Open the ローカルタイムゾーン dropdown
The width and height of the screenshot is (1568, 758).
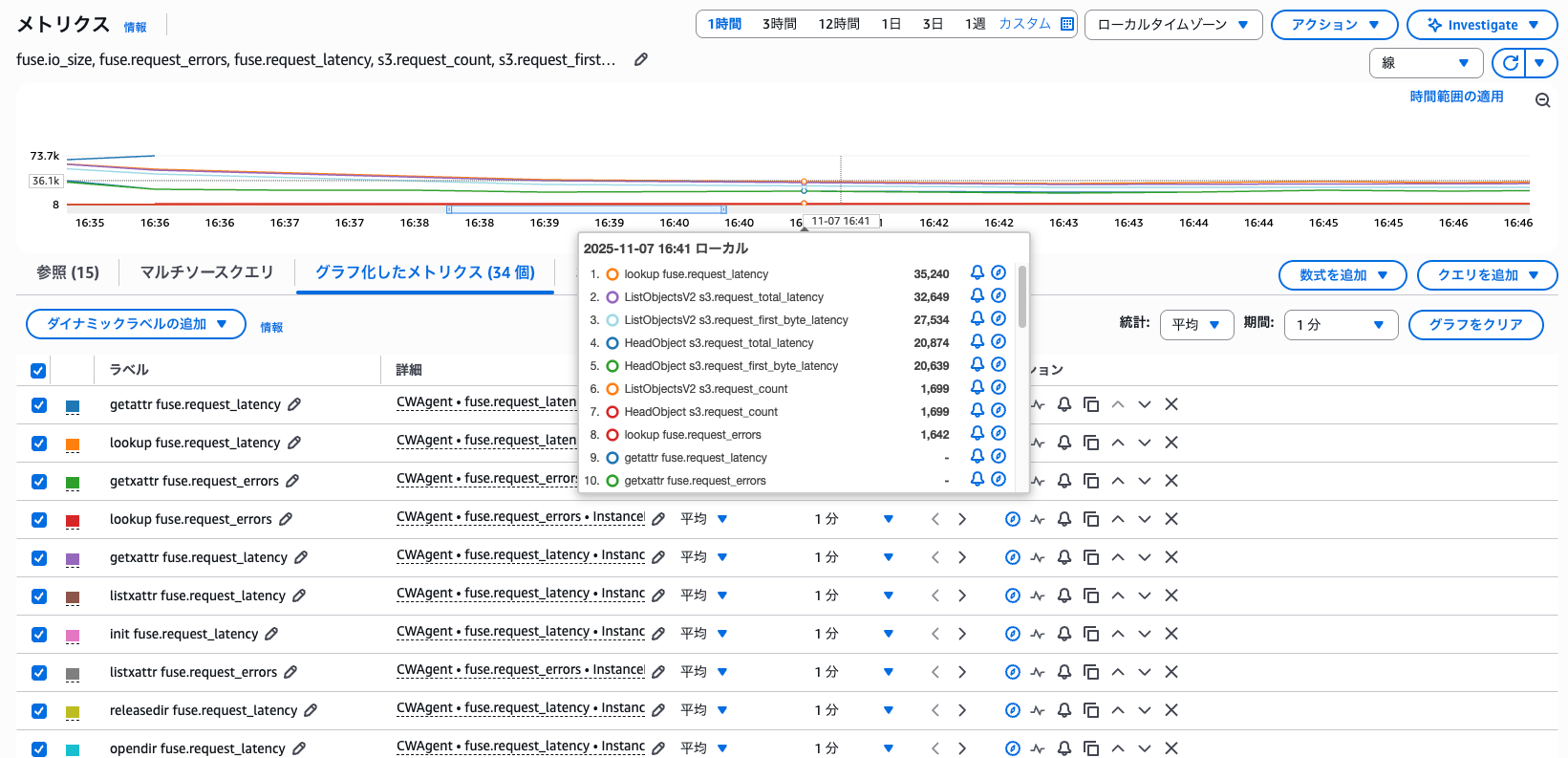1173,25
